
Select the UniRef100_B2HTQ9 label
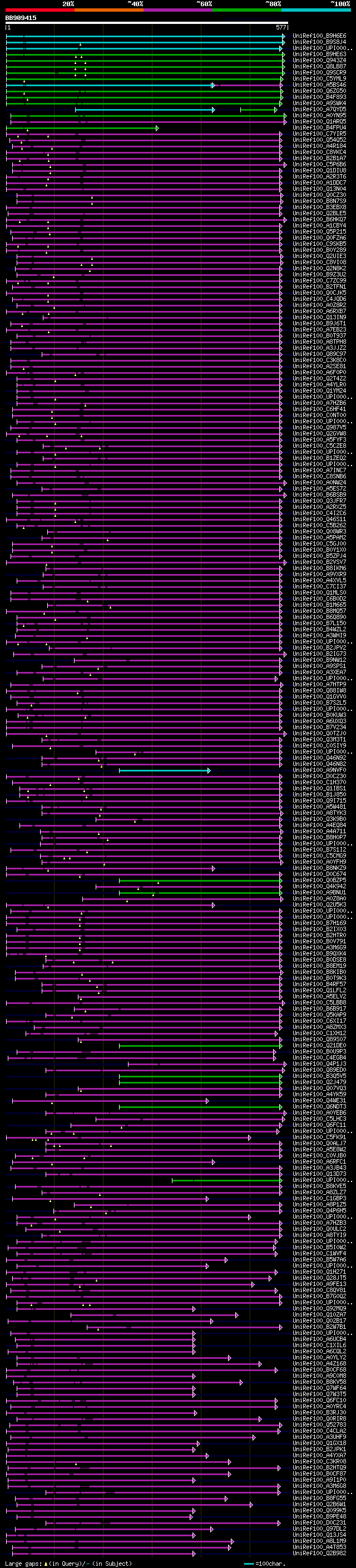click(319, 1467)
